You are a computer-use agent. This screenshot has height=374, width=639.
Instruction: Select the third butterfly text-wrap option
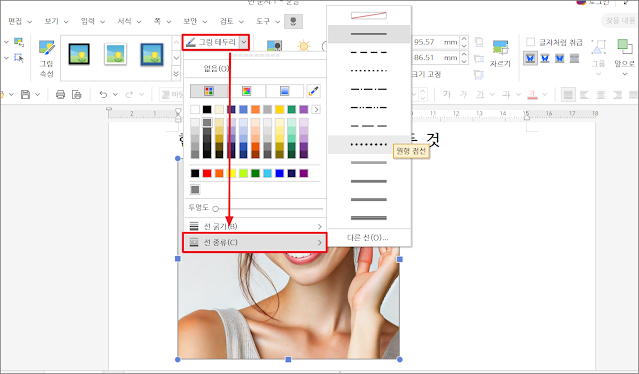click(560, 59)
